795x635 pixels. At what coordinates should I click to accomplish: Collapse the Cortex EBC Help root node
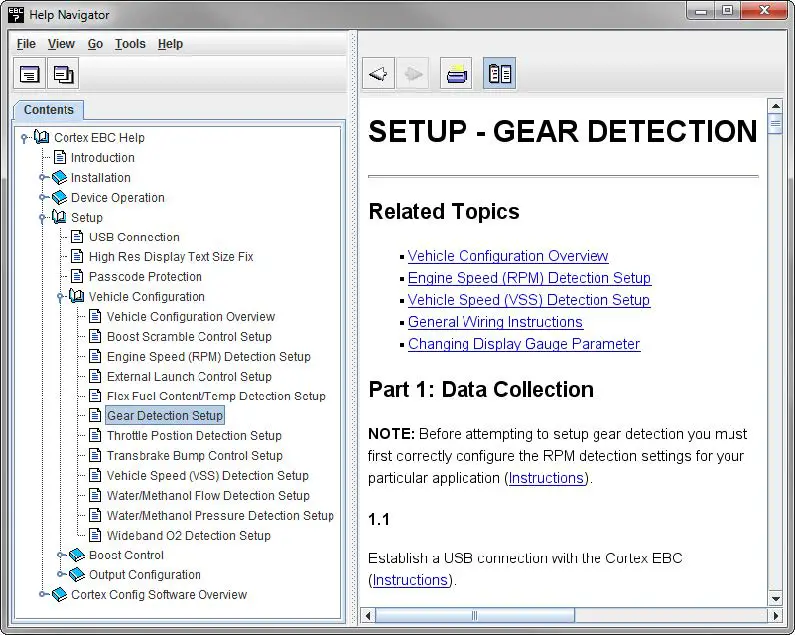[x=24, y=138]
